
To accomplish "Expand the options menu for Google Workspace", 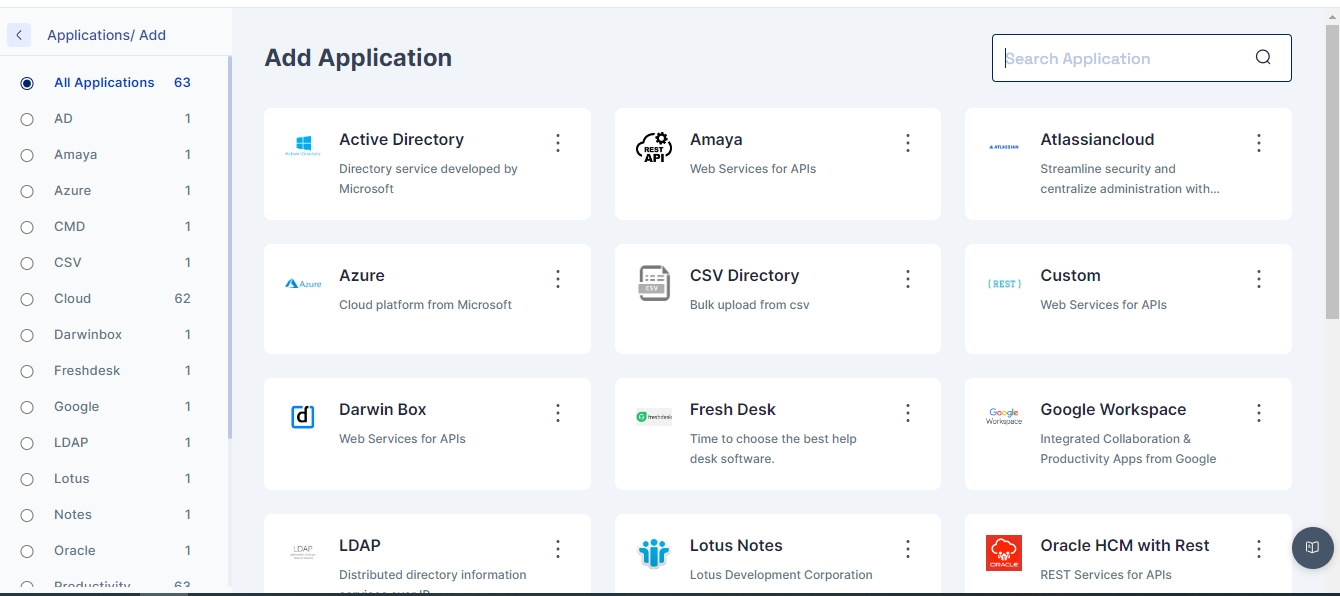I will pyautogui.click(x=1259, y=413).
